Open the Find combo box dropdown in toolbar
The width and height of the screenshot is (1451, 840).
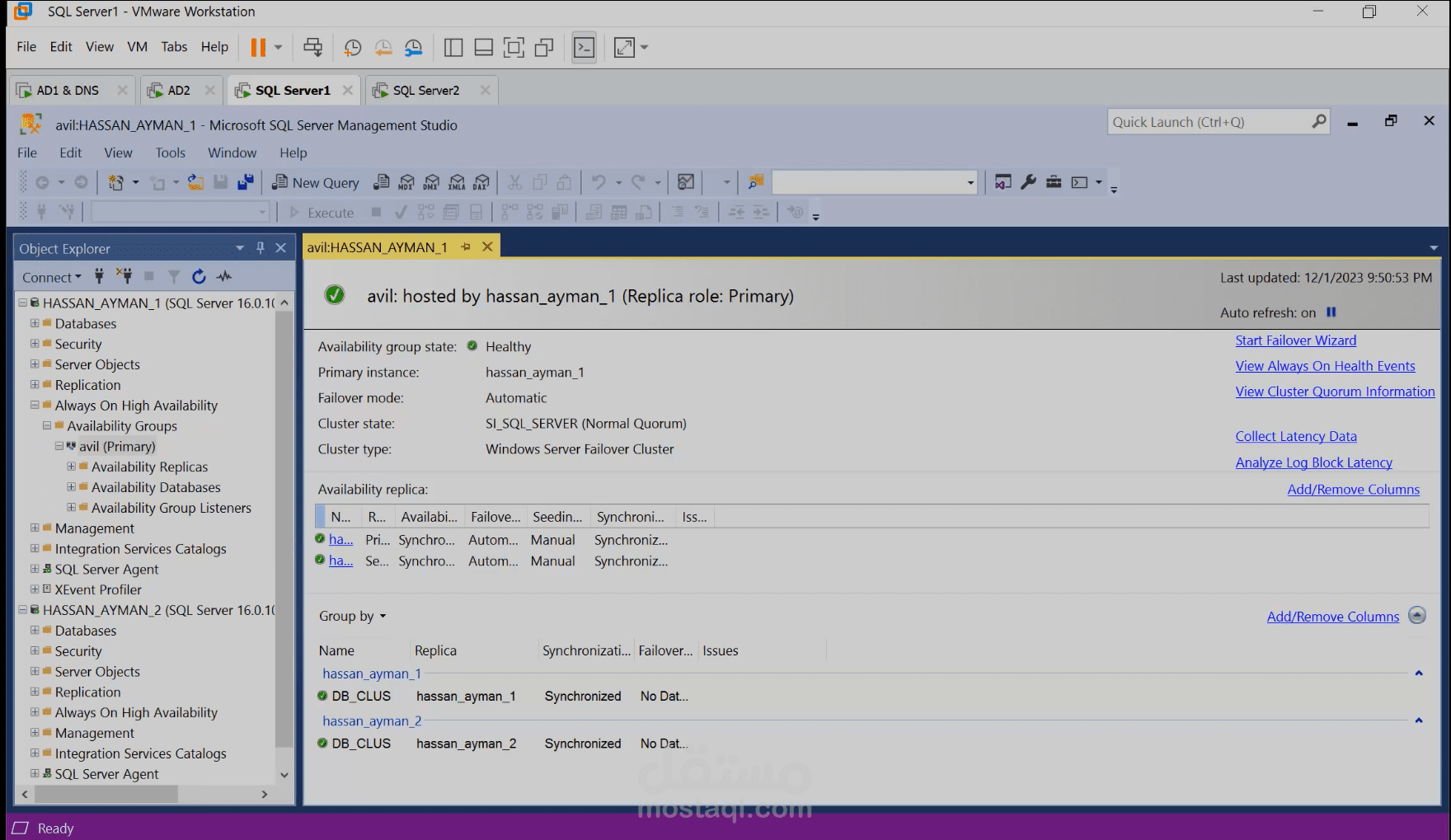970,183
